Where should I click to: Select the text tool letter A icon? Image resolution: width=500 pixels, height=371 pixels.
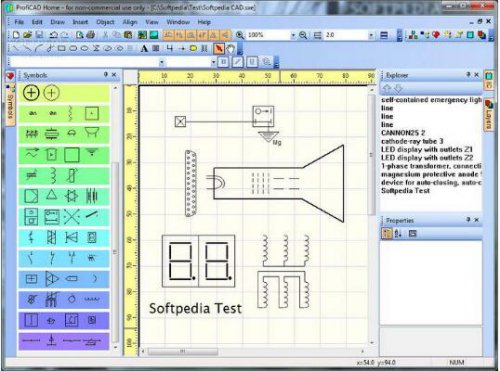(144, 49)
